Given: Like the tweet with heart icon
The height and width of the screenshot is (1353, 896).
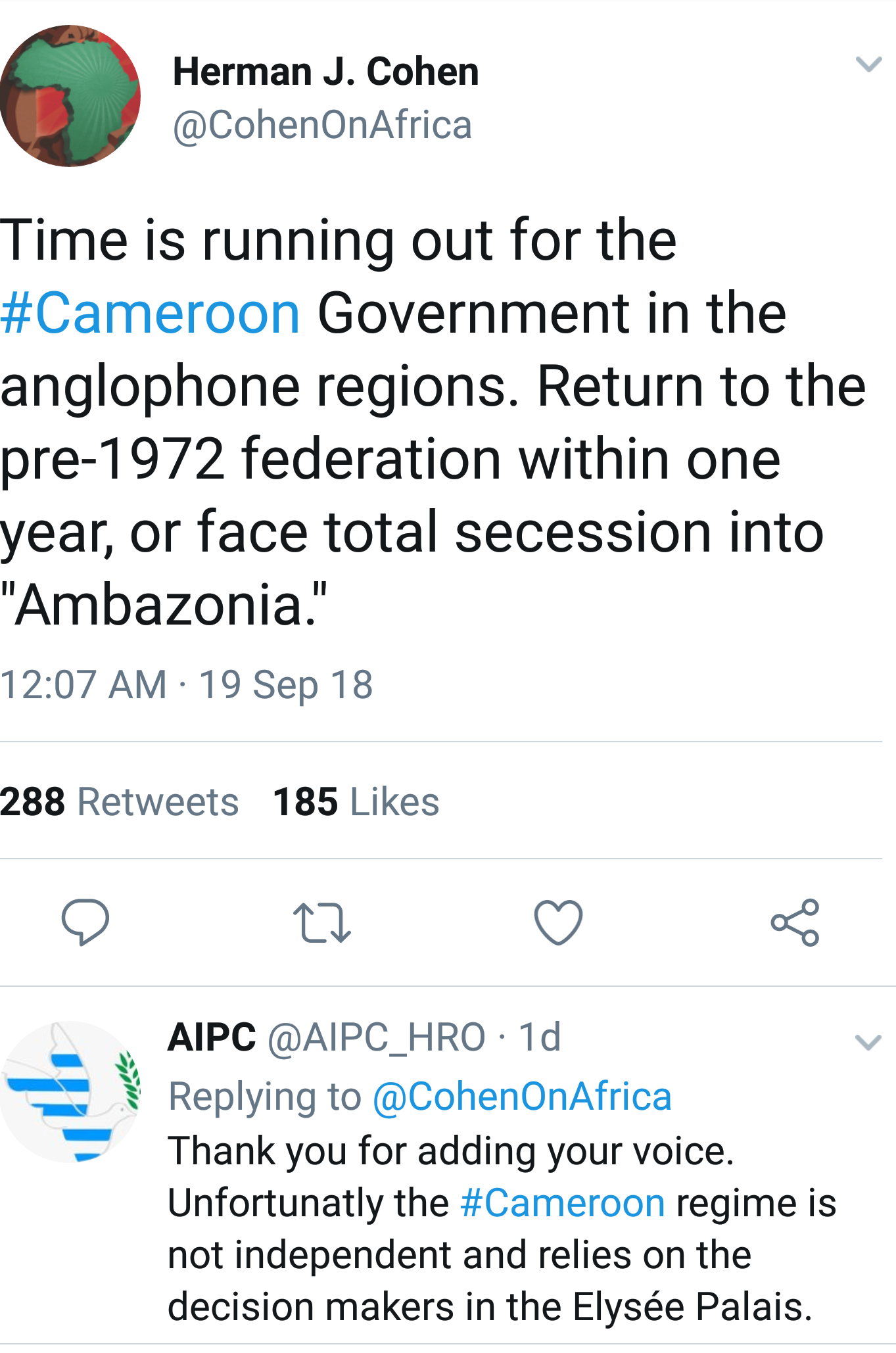Looking at the screenshot, I should [558, 922].
